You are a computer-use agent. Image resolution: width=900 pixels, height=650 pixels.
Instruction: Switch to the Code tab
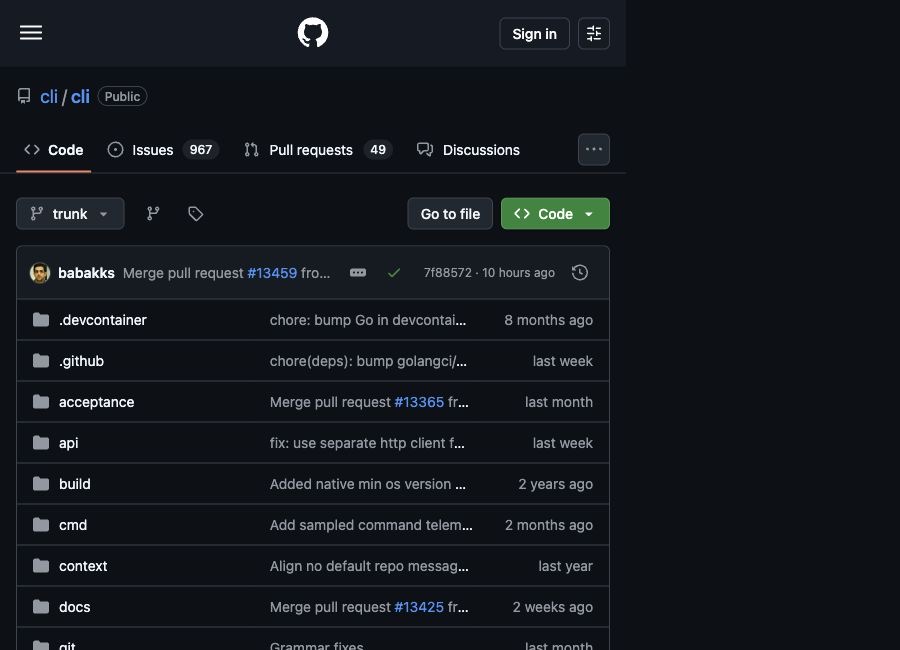click(54, 150)
